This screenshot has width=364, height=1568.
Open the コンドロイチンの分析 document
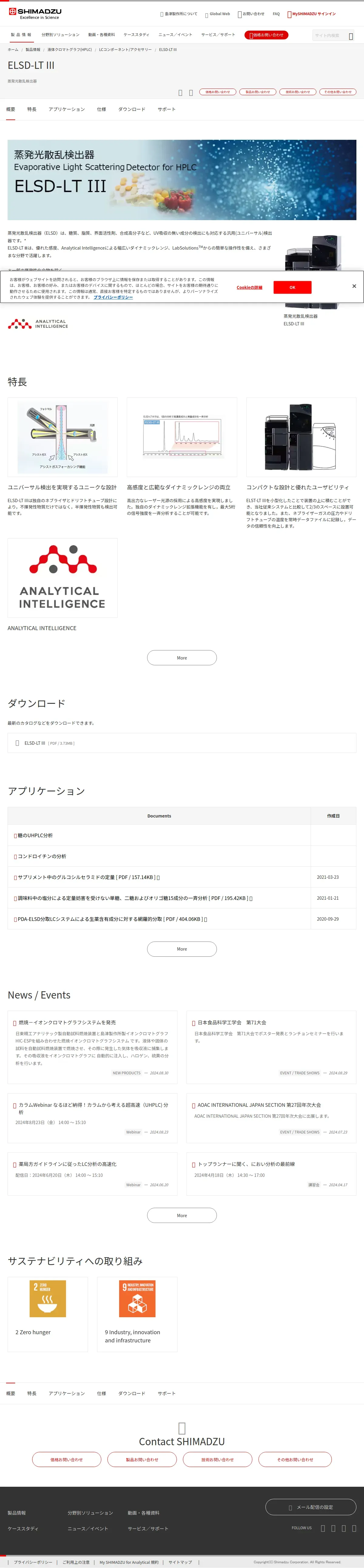click(x=41, y=856)
